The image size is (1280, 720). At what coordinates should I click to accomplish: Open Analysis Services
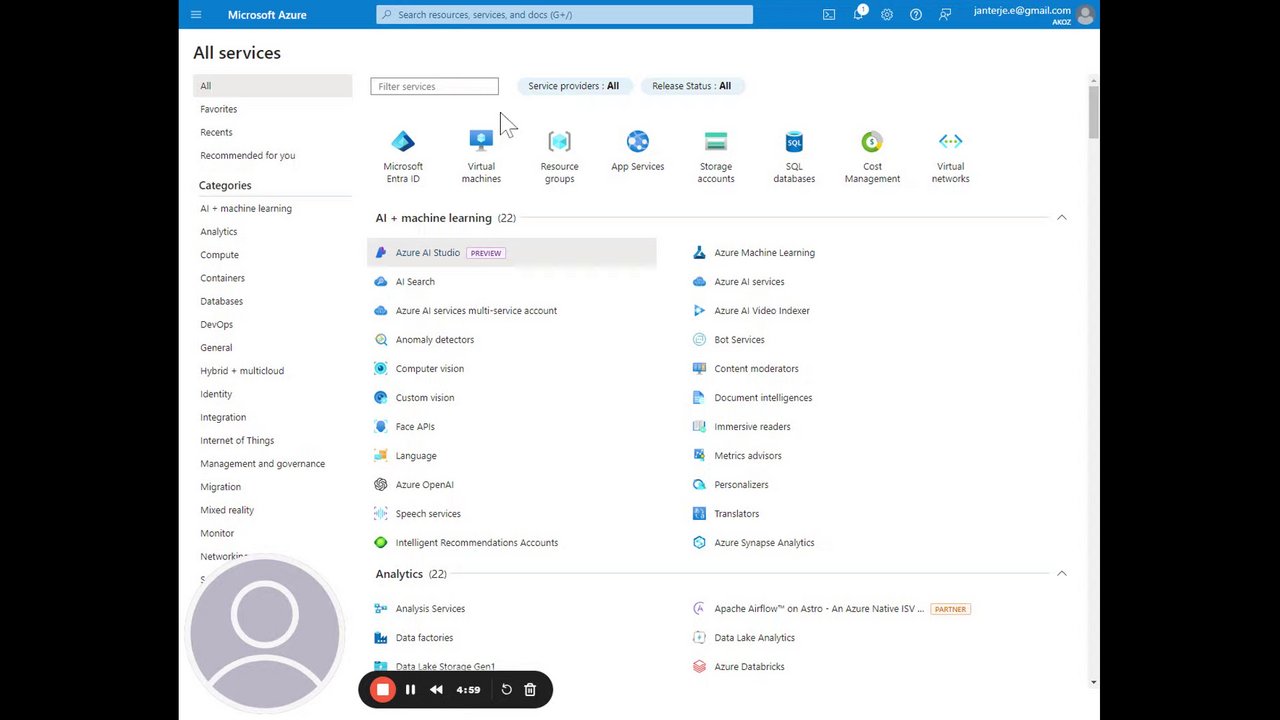click(430, 609)
